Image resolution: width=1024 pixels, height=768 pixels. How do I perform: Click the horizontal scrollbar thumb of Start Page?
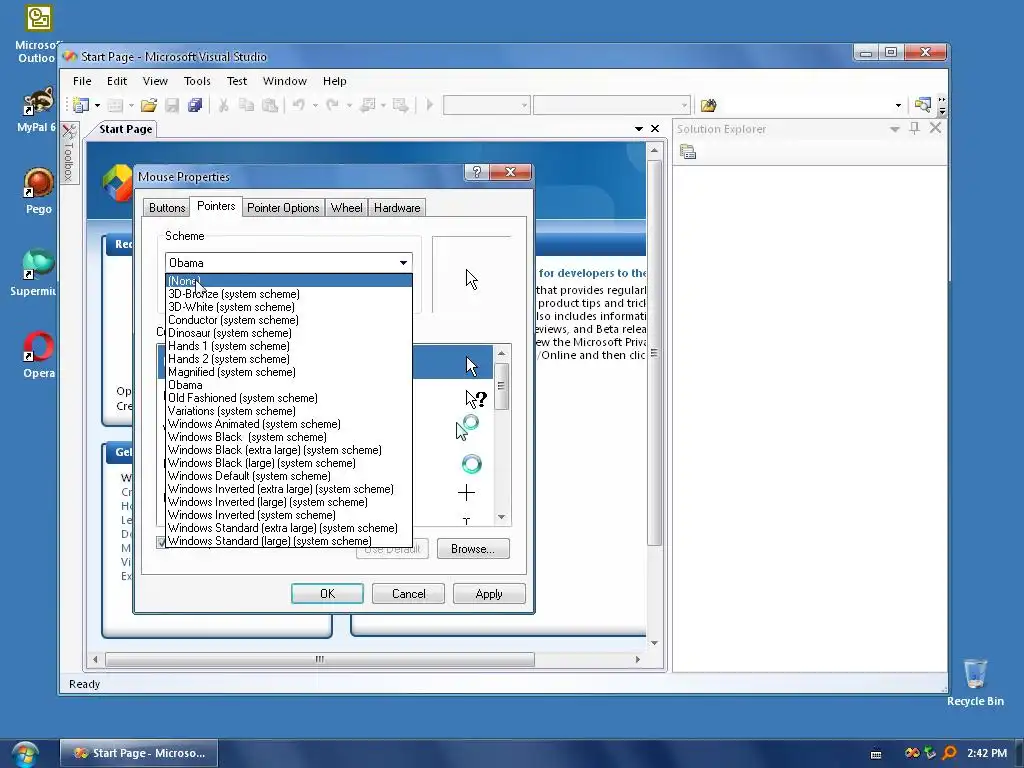[320, 660]
